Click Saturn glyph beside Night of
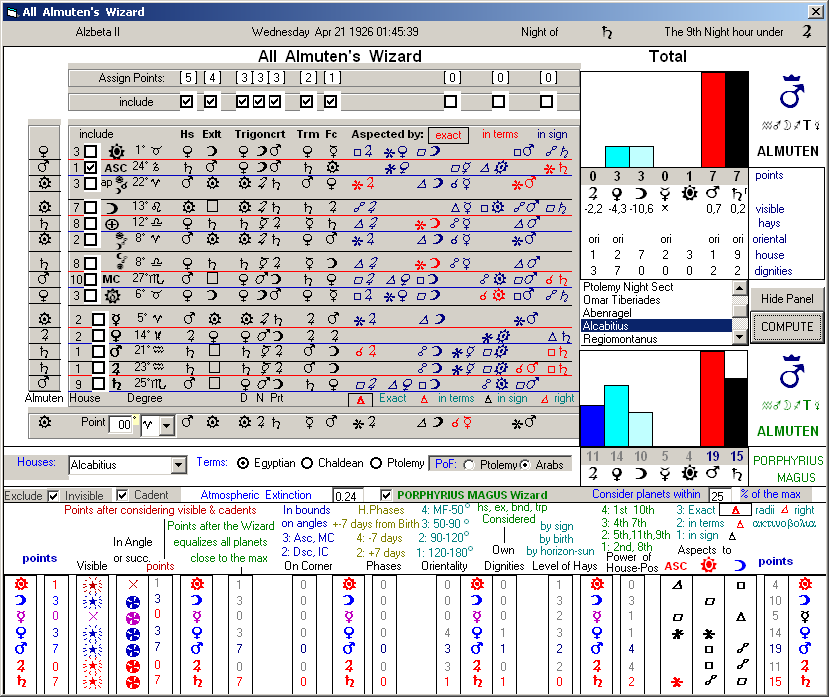 pyautogui.click(x=606, y=33)
